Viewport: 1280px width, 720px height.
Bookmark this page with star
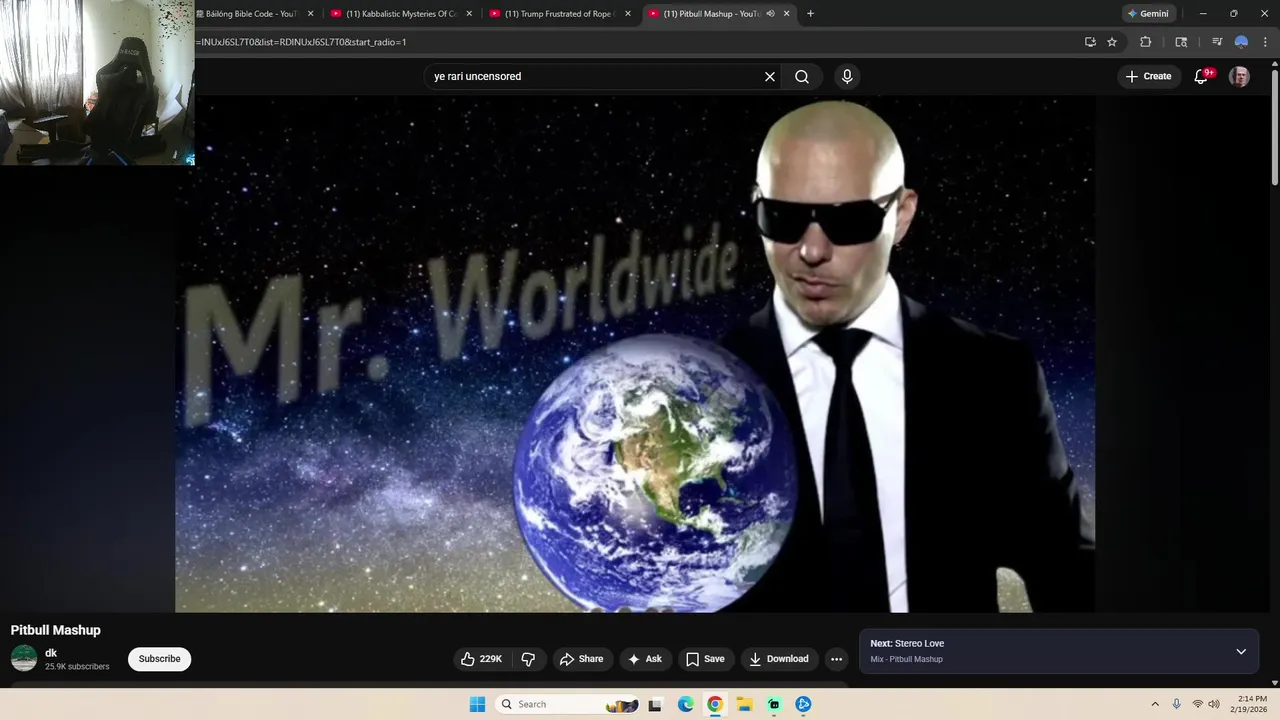[1112, 42]
